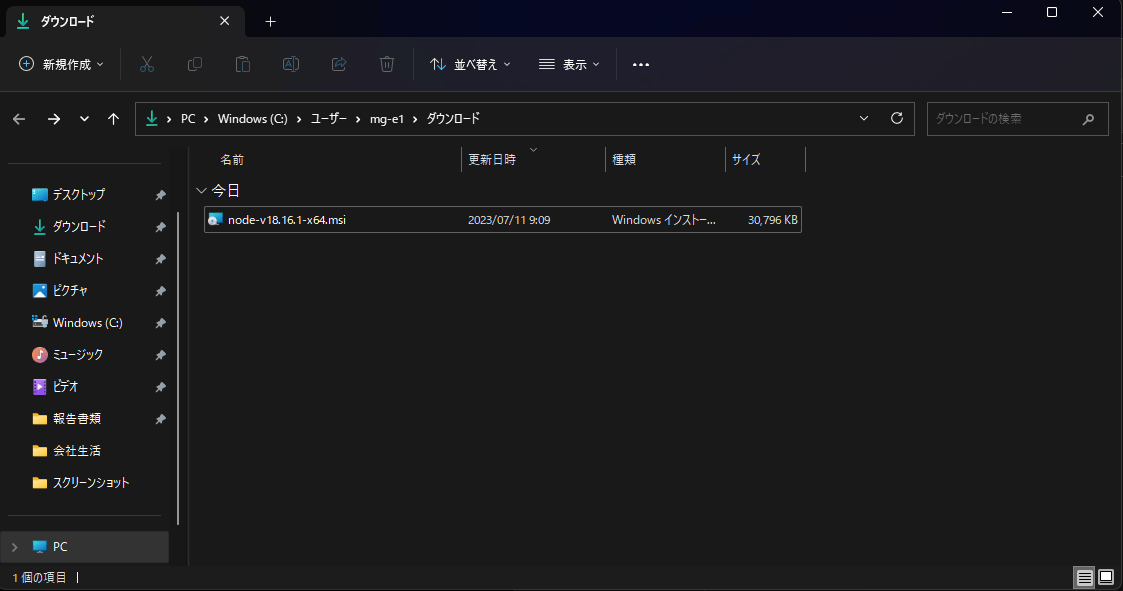This screenshot has width=1123, height=591.
Task: Click the pin icon next to Windows (C:)
Action: pos(160,323)
